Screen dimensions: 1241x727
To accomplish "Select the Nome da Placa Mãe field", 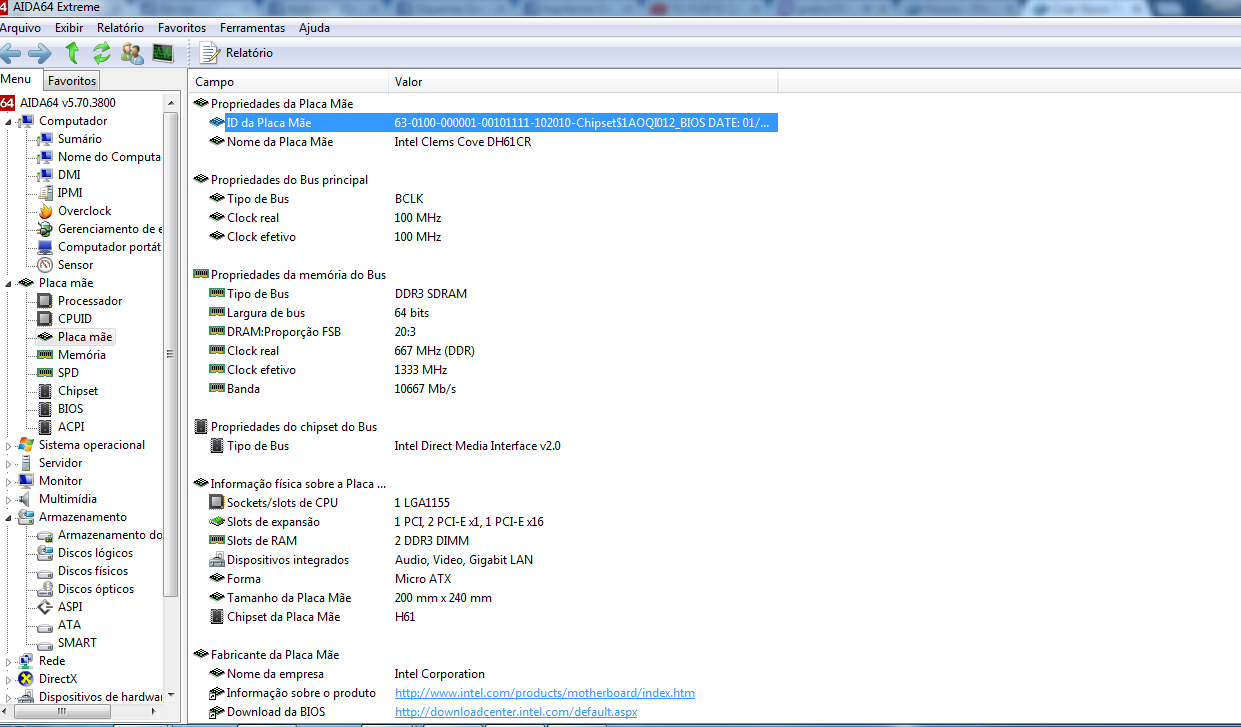I will point(280,142).
